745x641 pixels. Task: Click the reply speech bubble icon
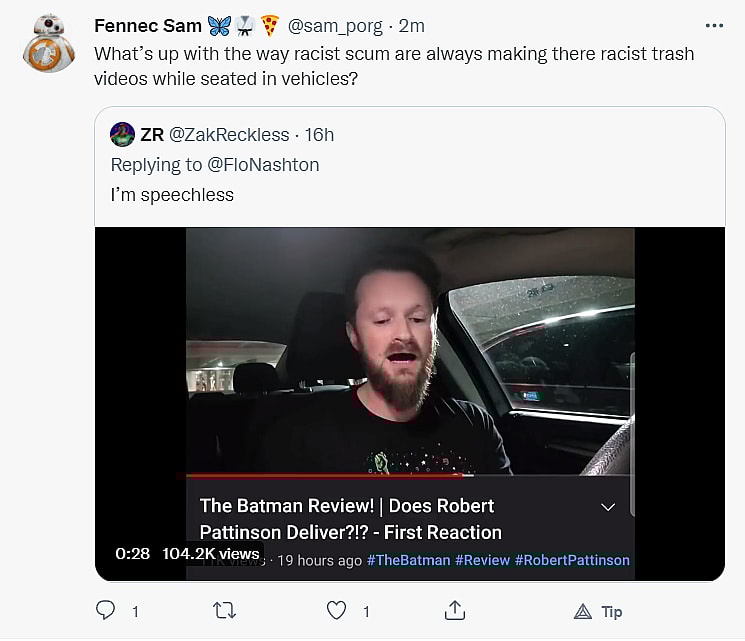105,610
